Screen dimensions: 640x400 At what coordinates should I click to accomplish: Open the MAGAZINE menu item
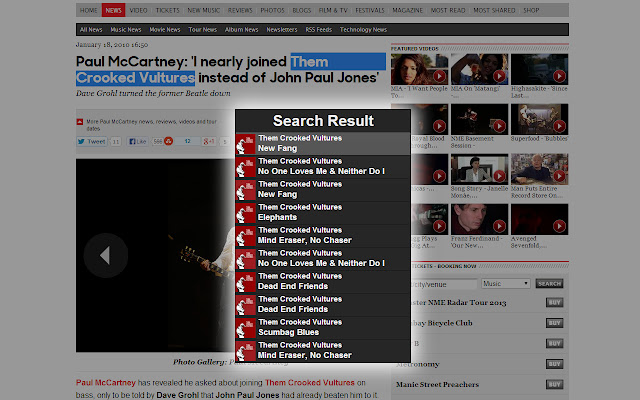pos(408,10)
